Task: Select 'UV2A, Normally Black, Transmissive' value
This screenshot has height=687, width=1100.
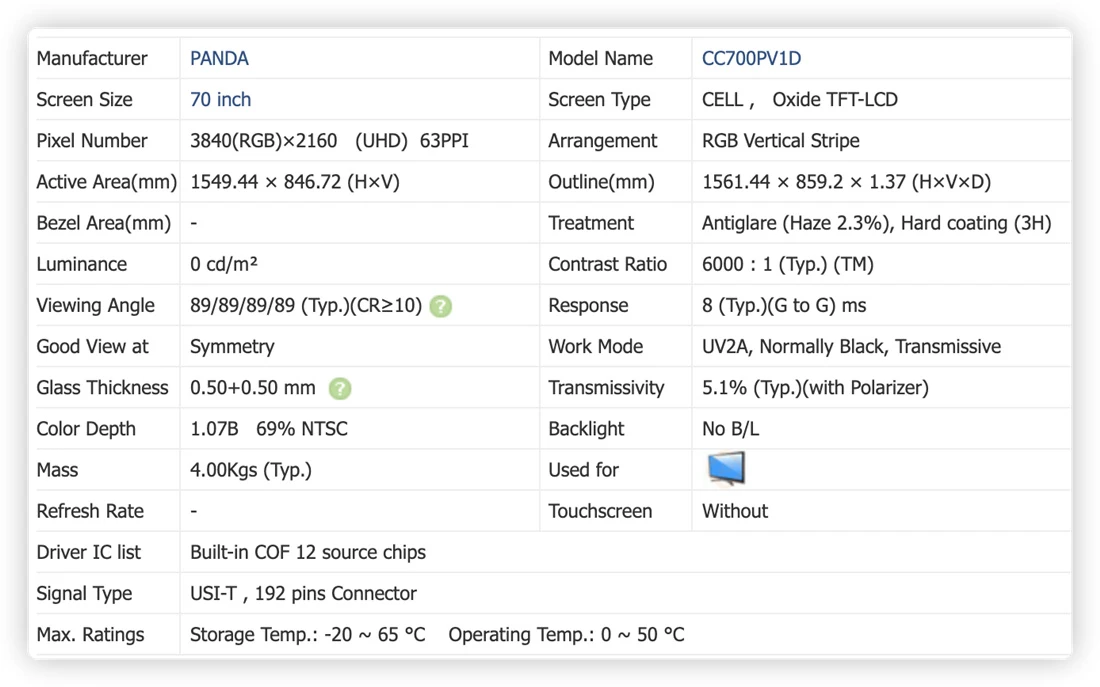Action: point(852,347)
